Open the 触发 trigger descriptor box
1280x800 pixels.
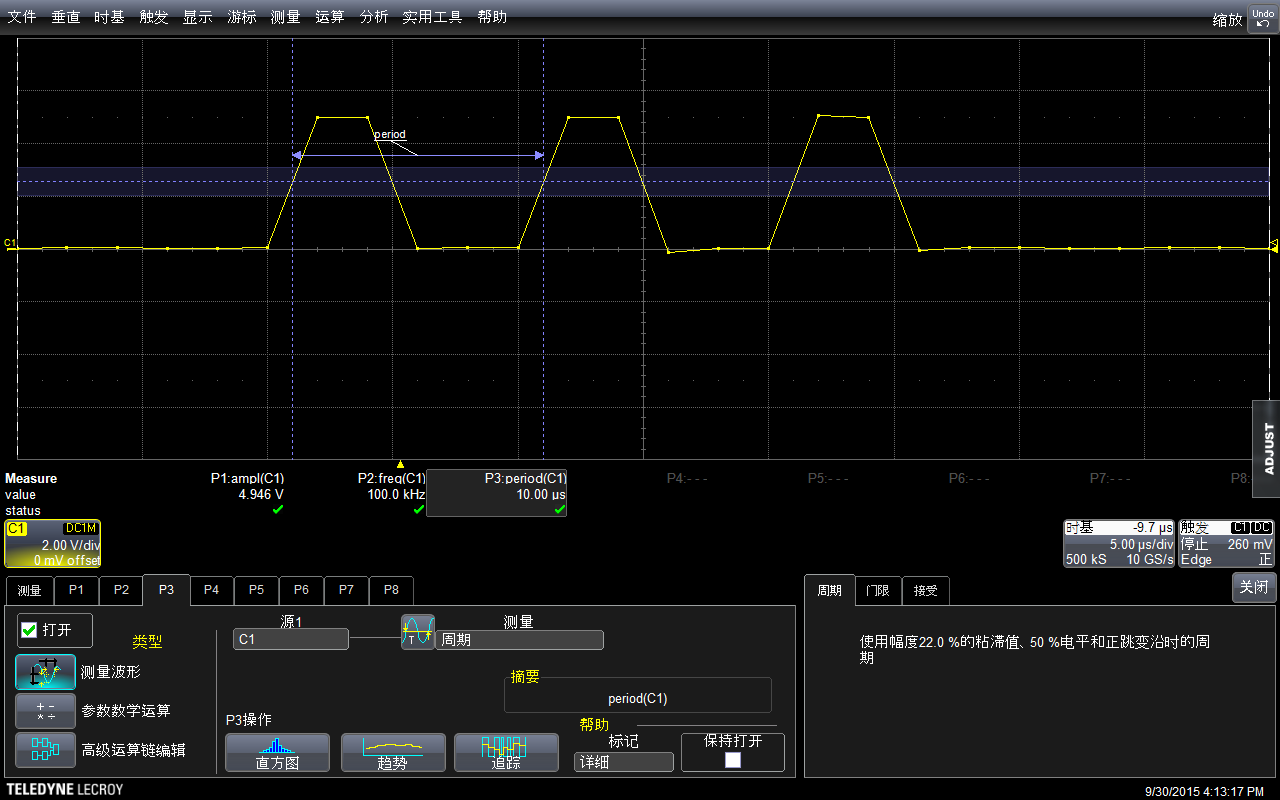pyautogui.click(x=1227, y=544)
